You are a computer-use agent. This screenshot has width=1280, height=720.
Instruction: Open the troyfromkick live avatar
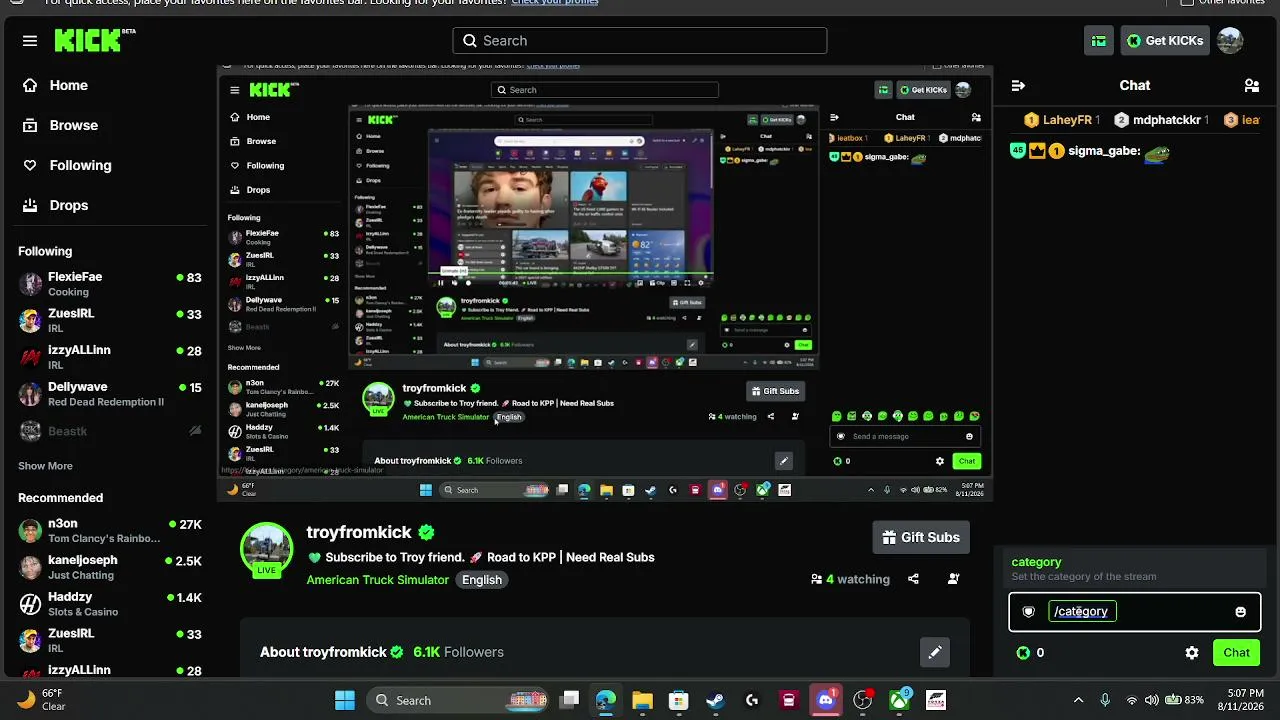coord(266,548)
